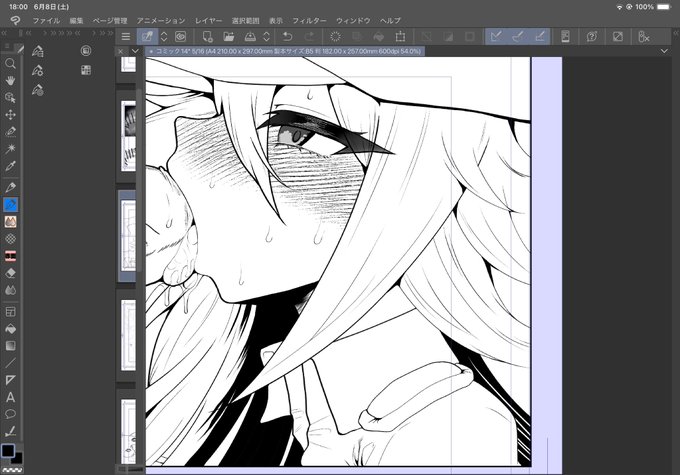The image size is (680, 475).
Task: Select the Blend tool
Action: coord(10,290)
